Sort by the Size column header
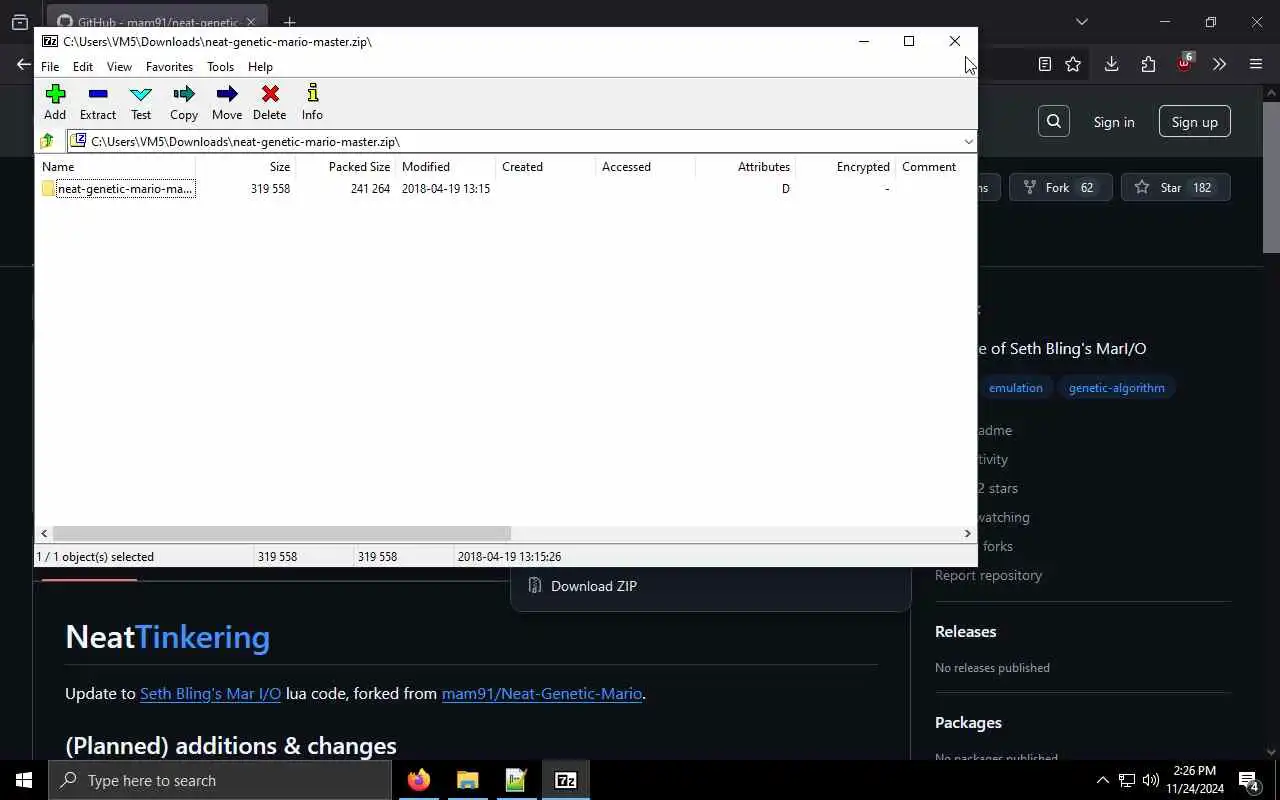 245,167
